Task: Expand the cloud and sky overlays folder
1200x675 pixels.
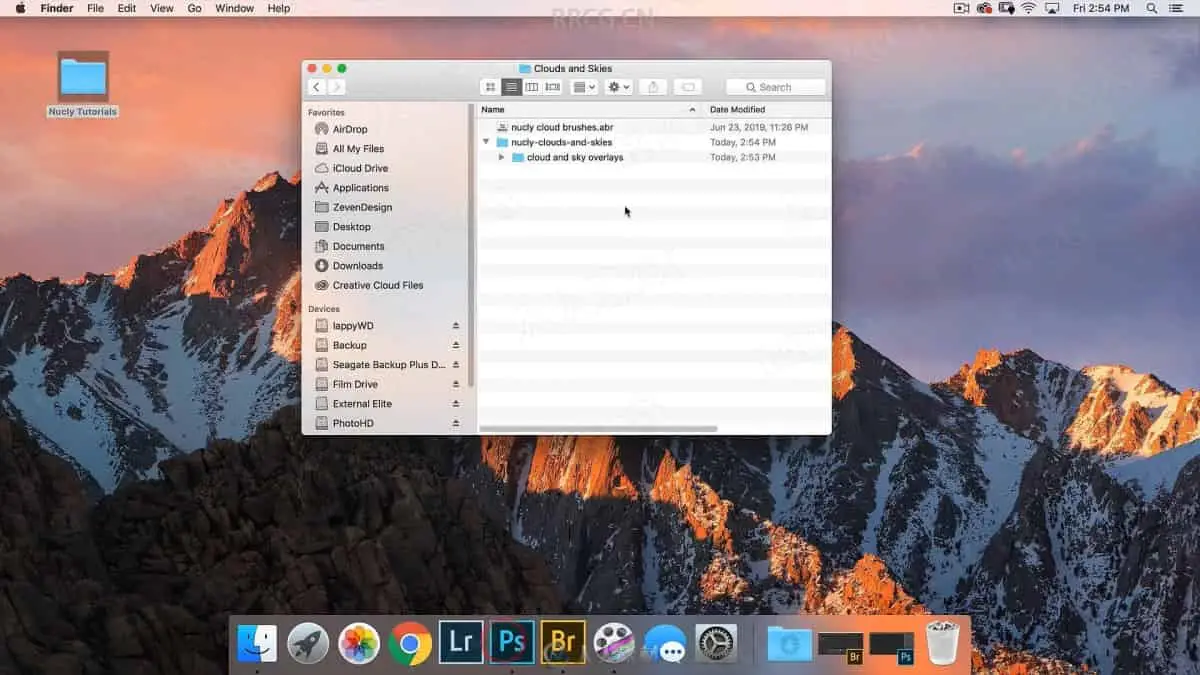Action: [x=502, y=158]
